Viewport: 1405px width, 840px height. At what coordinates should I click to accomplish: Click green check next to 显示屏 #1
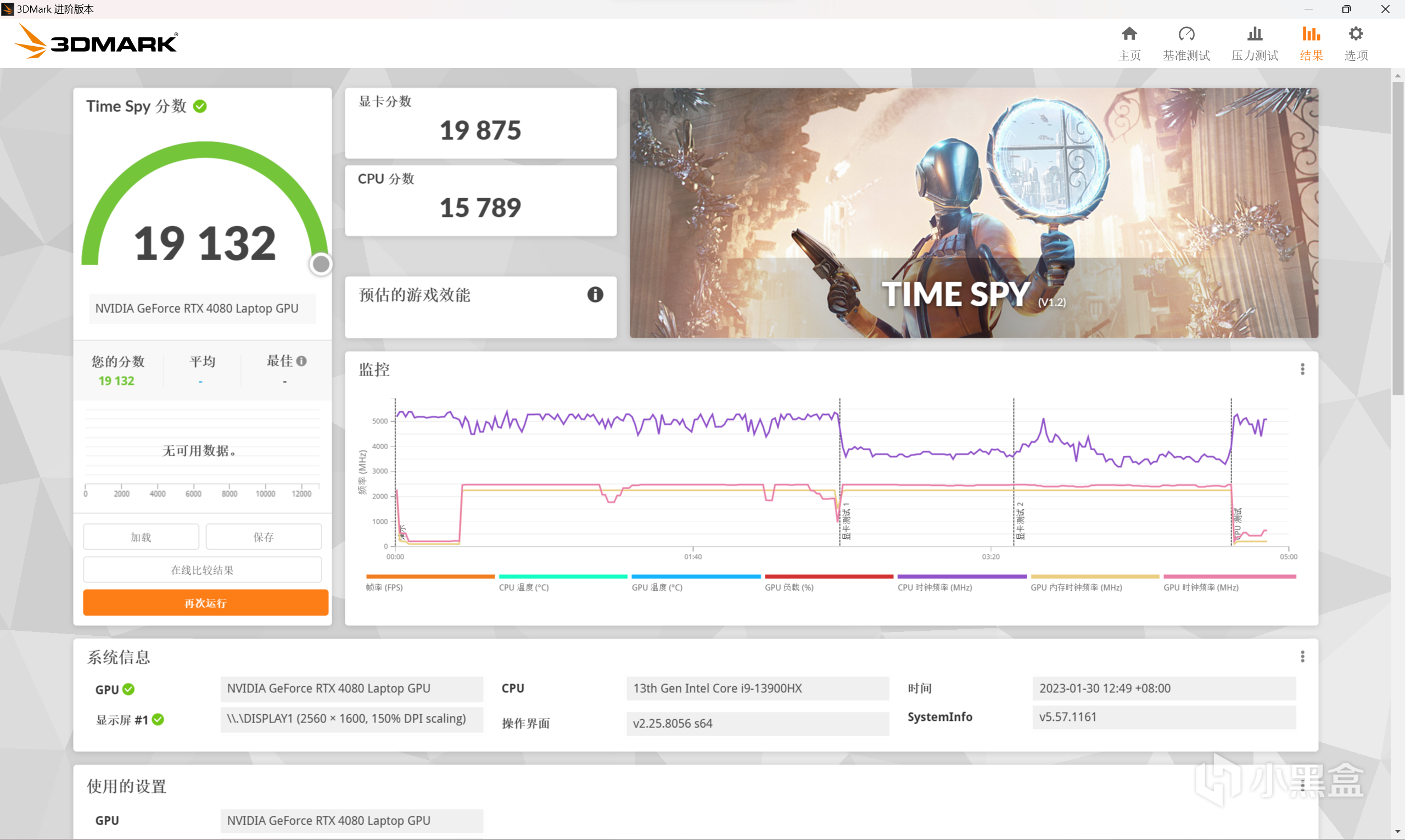(x=158, y=719)
